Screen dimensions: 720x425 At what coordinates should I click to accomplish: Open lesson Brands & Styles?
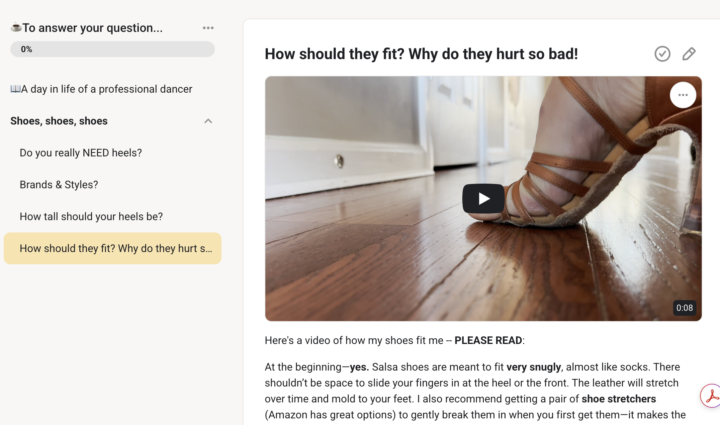59,185
